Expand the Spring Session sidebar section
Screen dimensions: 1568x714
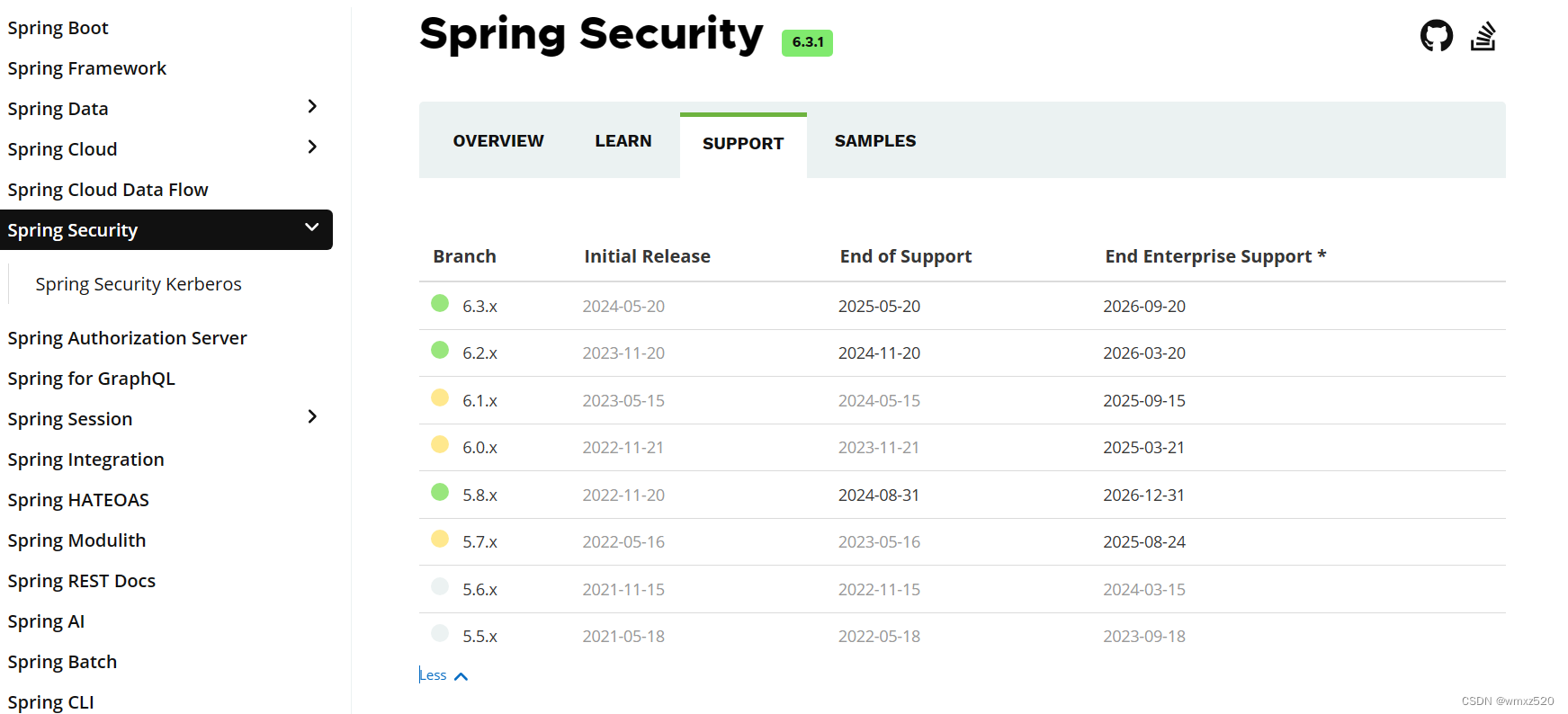pyautogui.click(x=313, y=416)
